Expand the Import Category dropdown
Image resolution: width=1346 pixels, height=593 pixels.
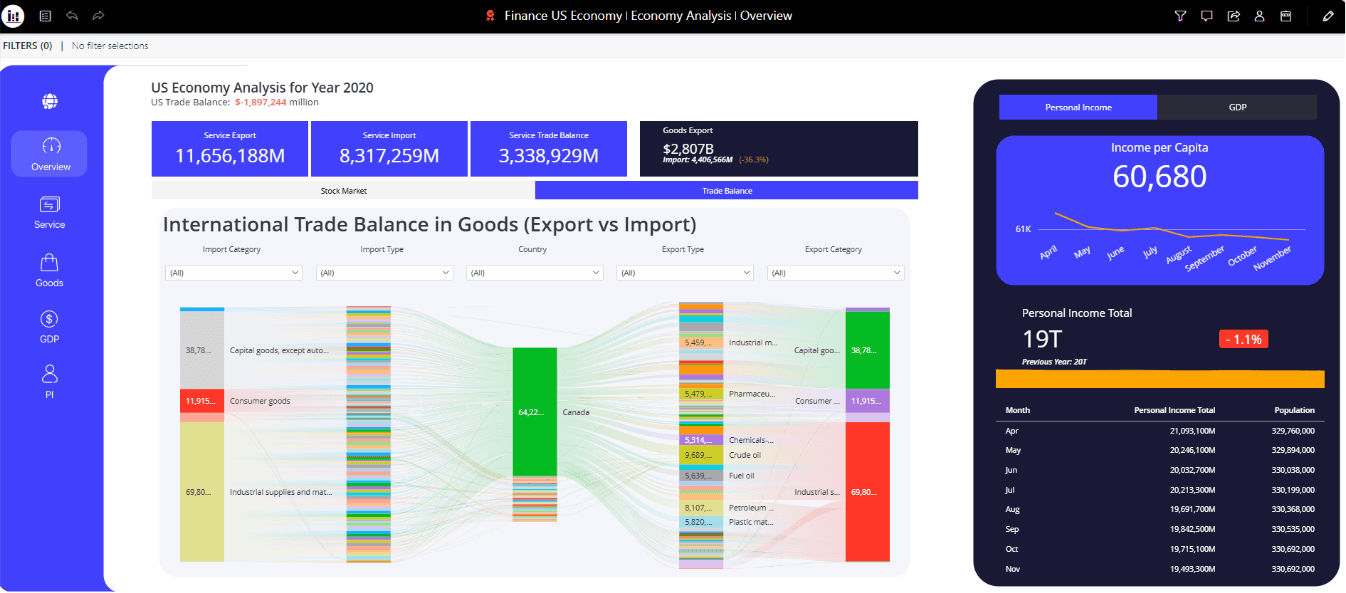[x=233, y=272]
